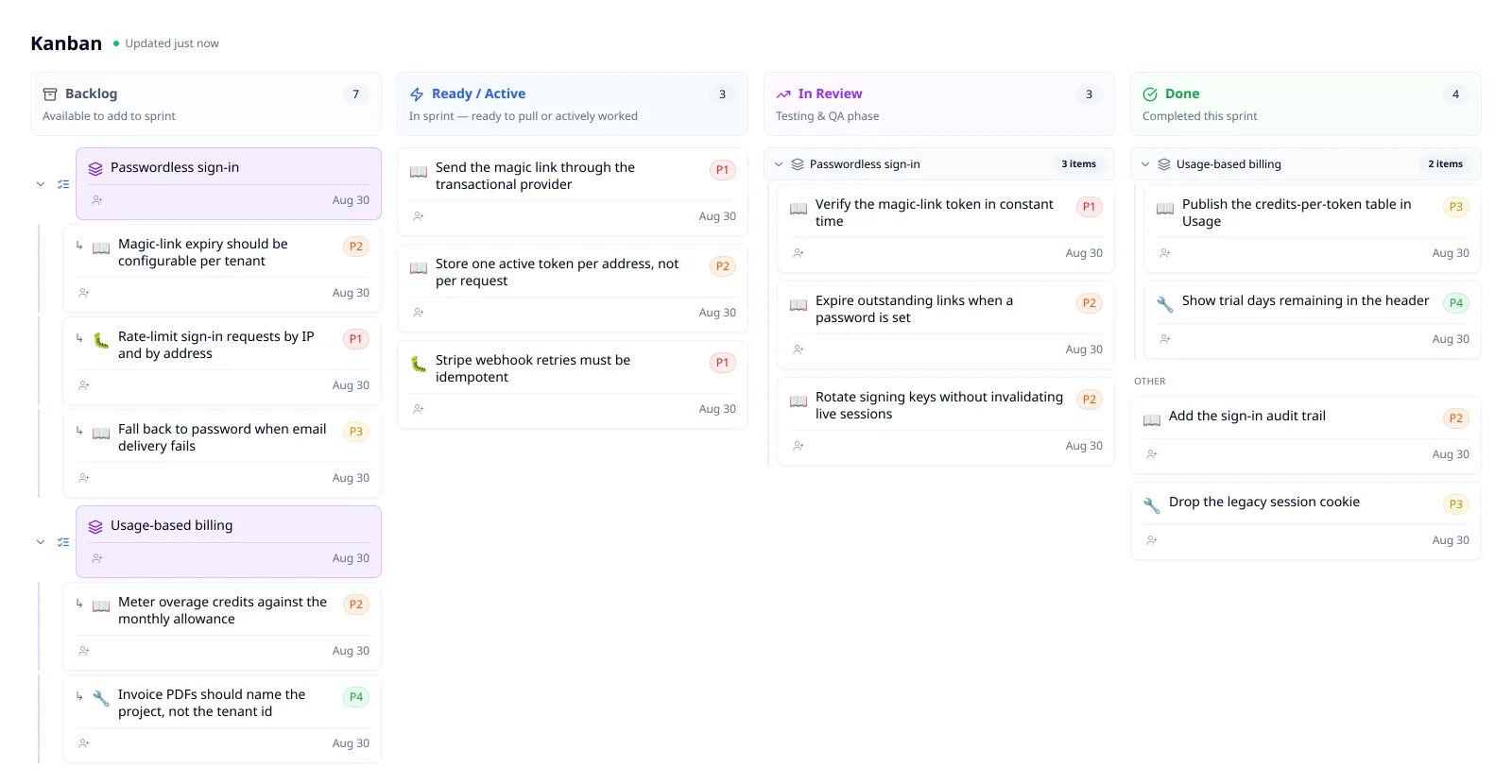Click the check-circle icon beside Done
This screenshot has width=1512, height=784.
coord(1150,94)
